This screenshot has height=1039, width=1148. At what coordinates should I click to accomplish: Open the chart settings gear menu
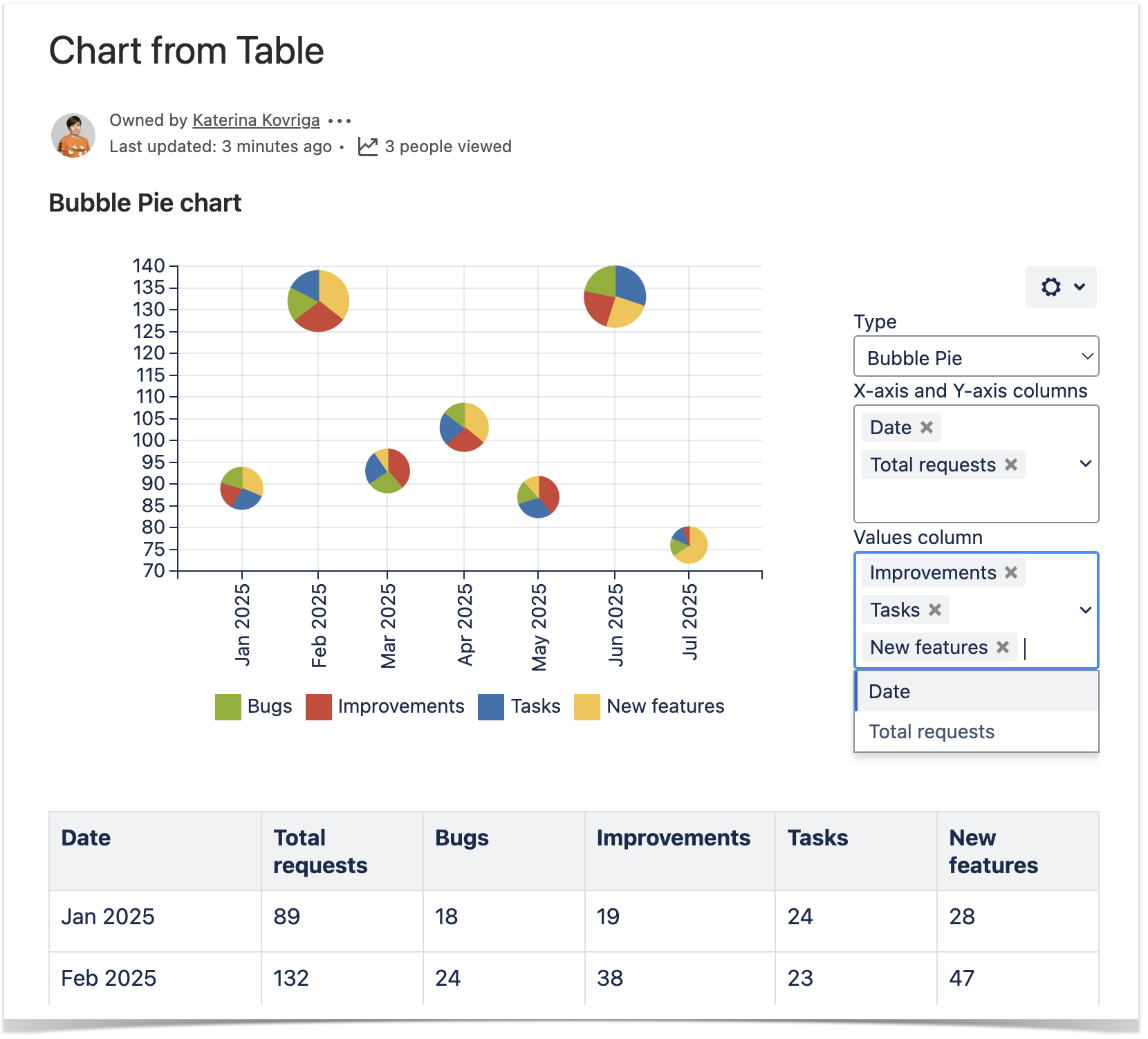click(x=1059, y=287)
